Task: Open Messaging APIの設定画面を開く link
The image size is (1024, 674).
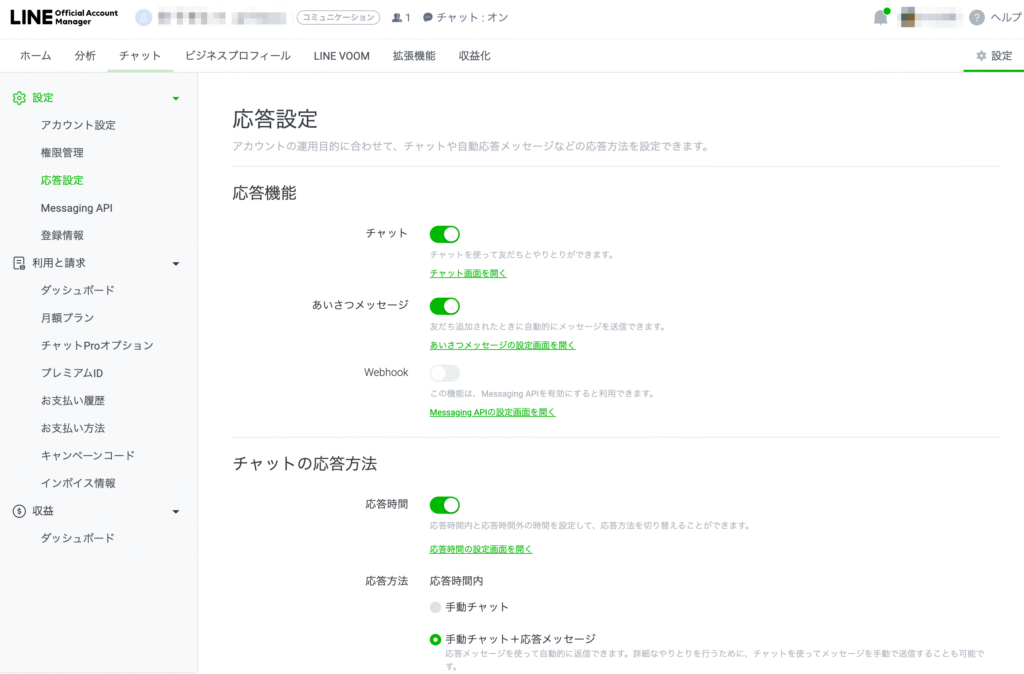Action: click(492, 412)
